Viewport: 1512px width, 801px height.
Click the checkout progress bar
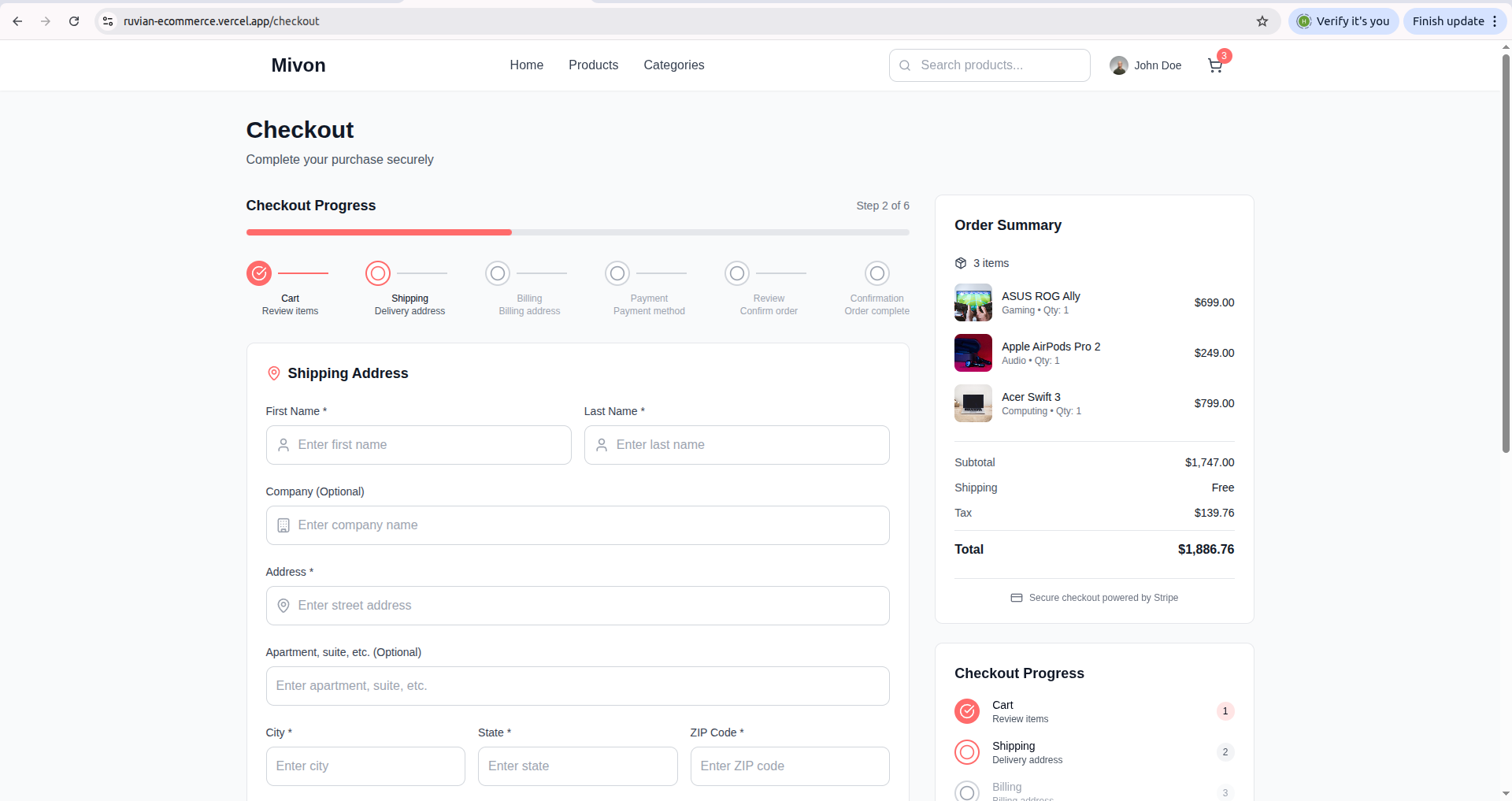578,232
